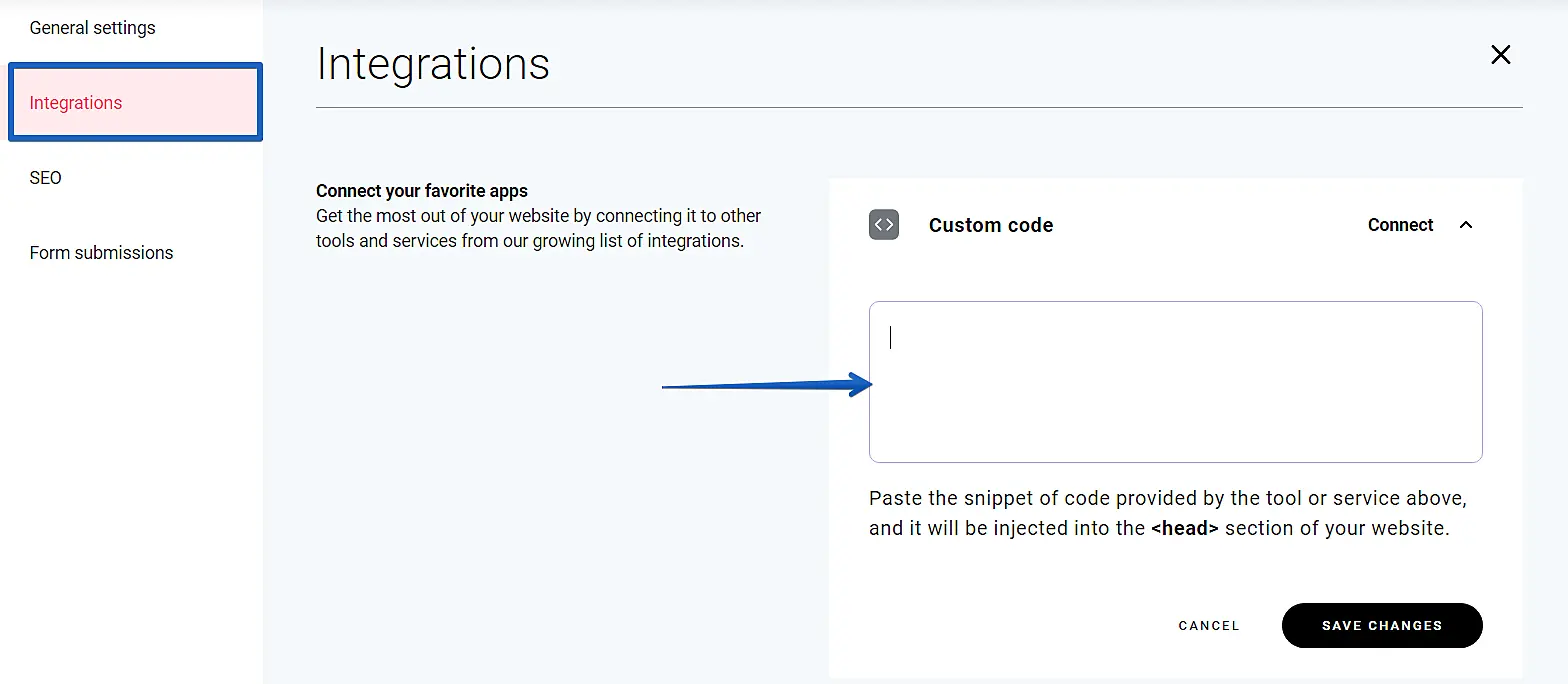Close the Integrations settings panel
Image resolution: width=1568 pixels, height=684 pixels.
(1500, 55)
